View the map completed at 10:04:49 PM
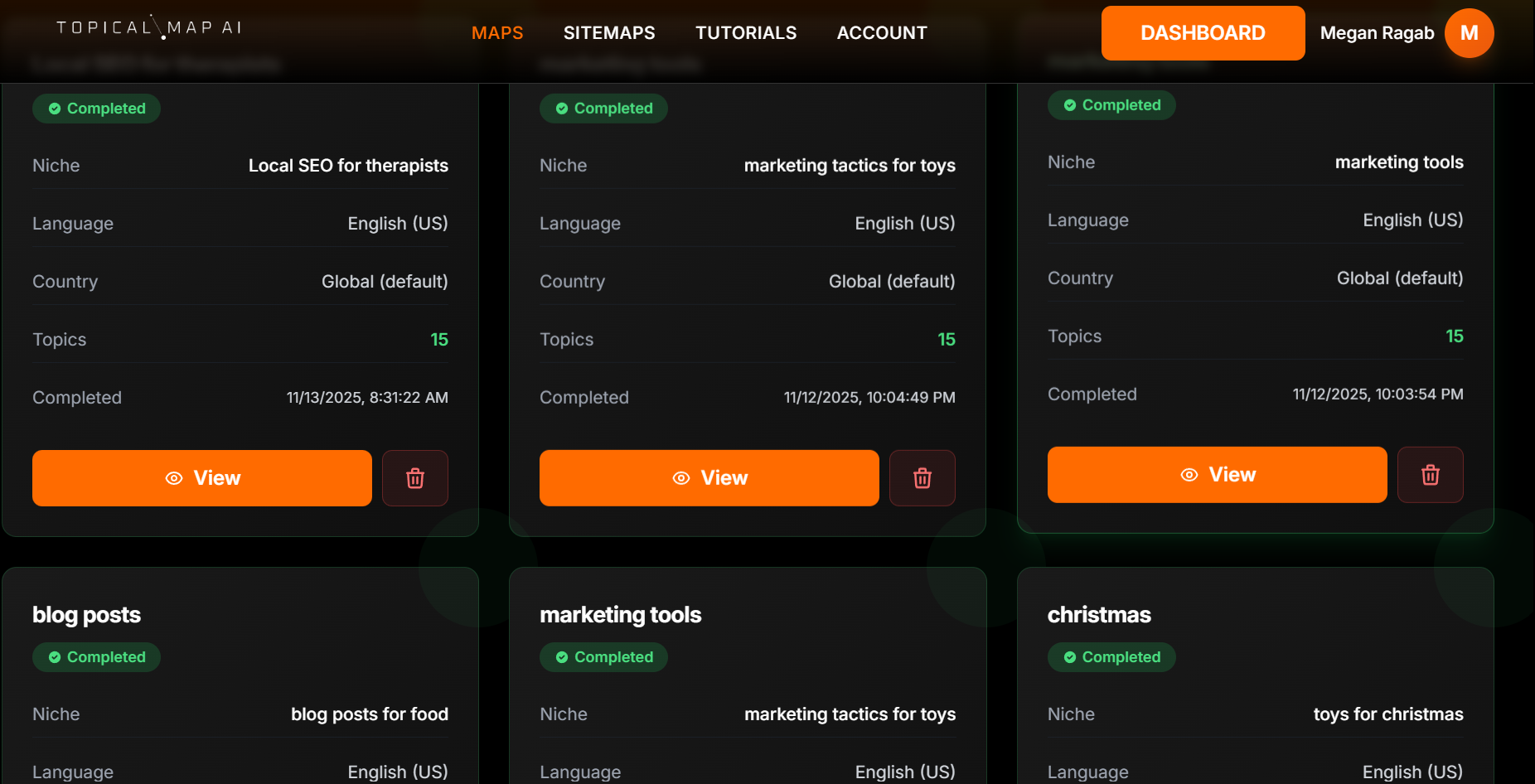This screenshot has height=784, width=1535. pos(709,478)
